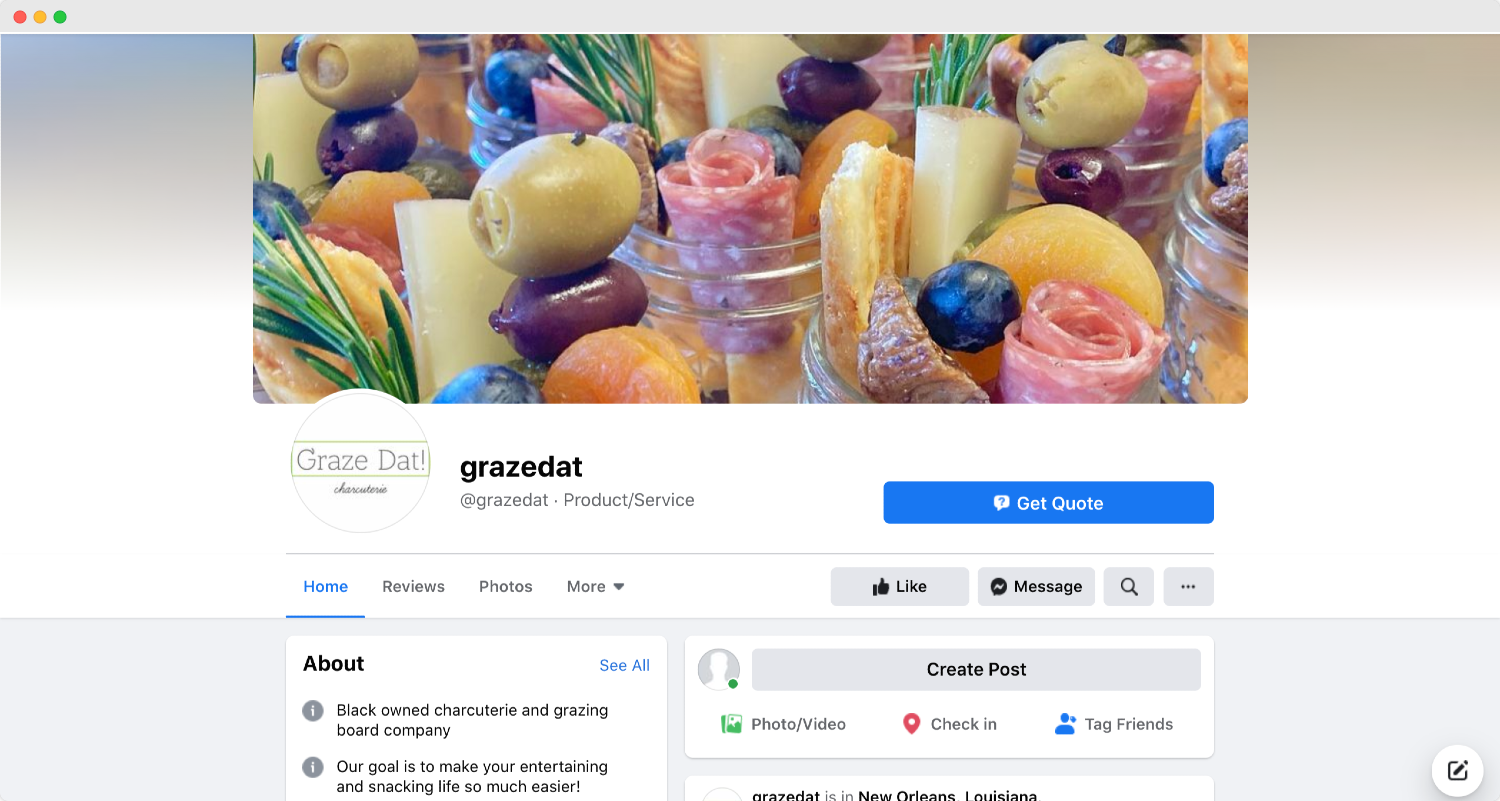
Task: Click the Message button
Action: point(1036,587)
